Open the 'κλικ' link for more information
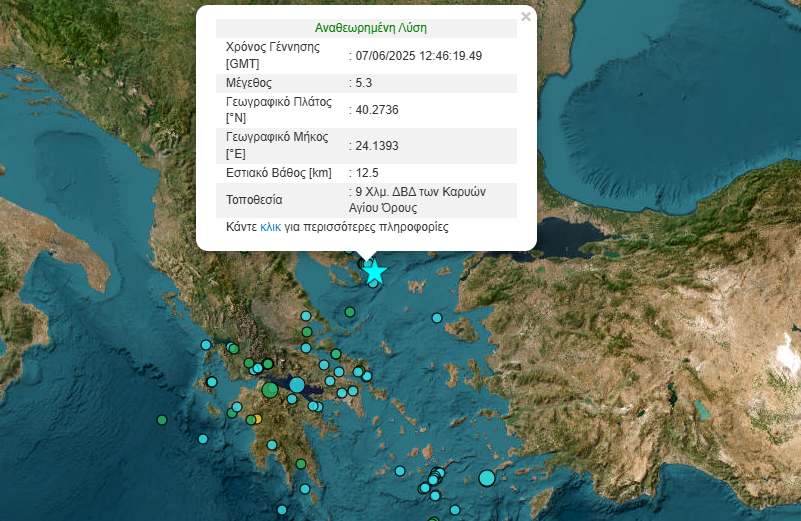 click(270, 227)
